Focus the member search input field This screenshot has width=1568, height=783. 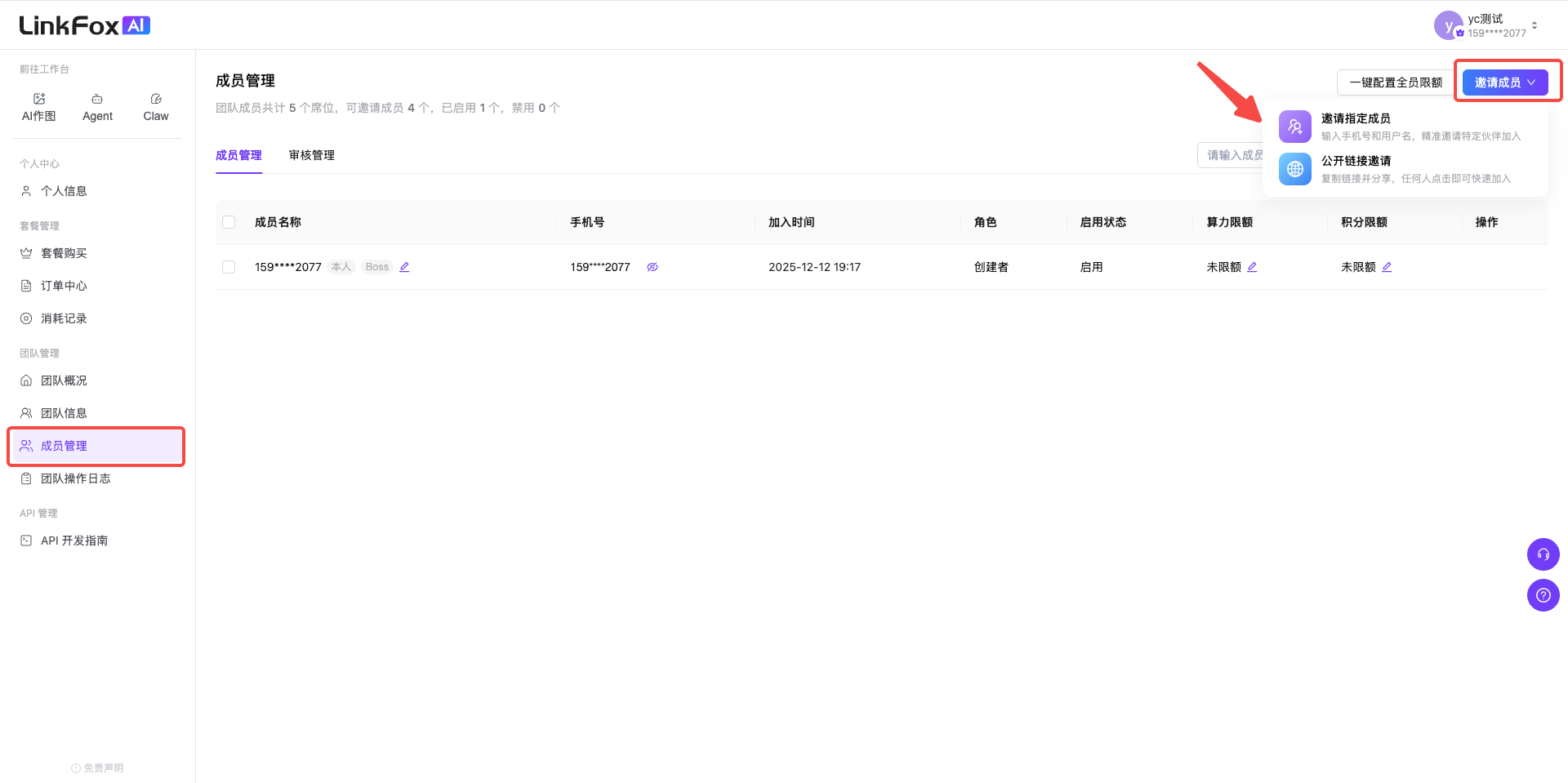click(1232, 155)
